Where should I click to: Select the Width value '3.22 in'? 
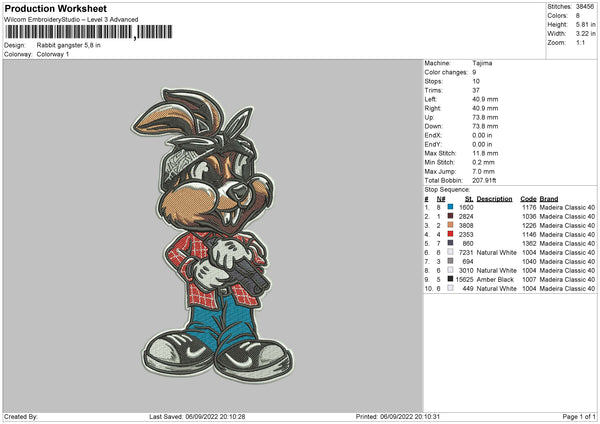[x=585, y=34]
